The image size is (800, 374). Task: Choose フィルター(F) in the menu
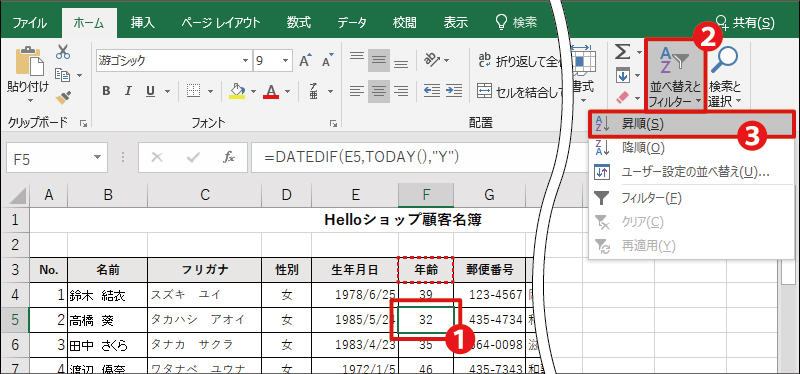[x=691, y=197]
